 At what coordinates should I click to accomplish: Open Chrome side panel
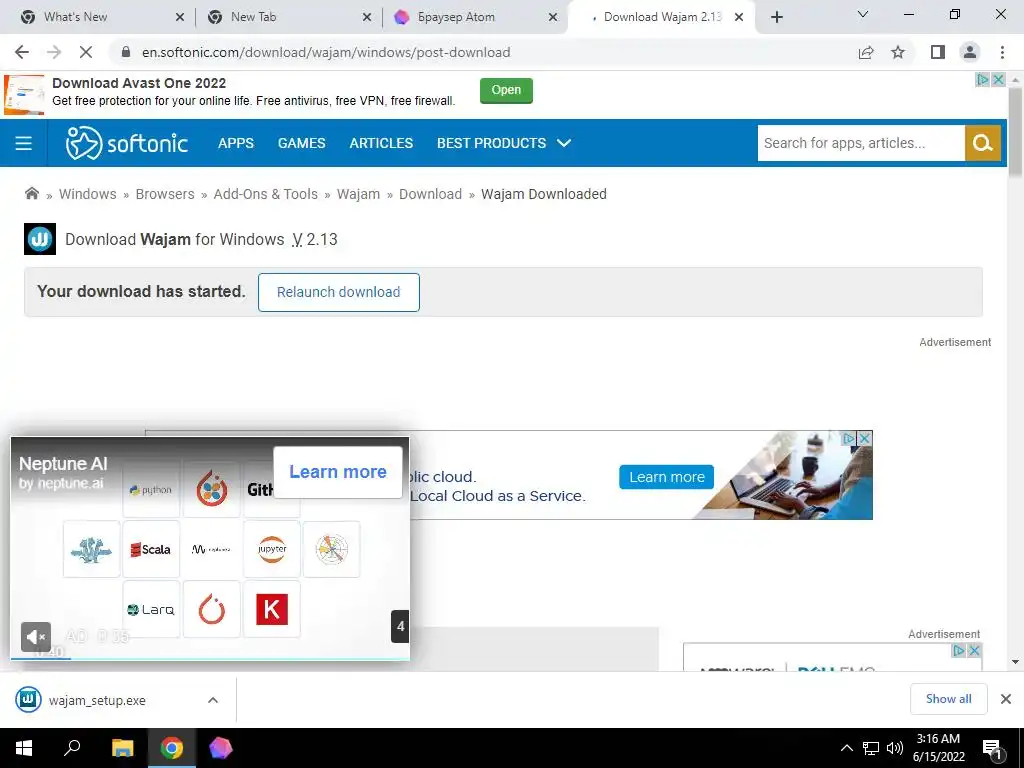(x=938, y=52)
